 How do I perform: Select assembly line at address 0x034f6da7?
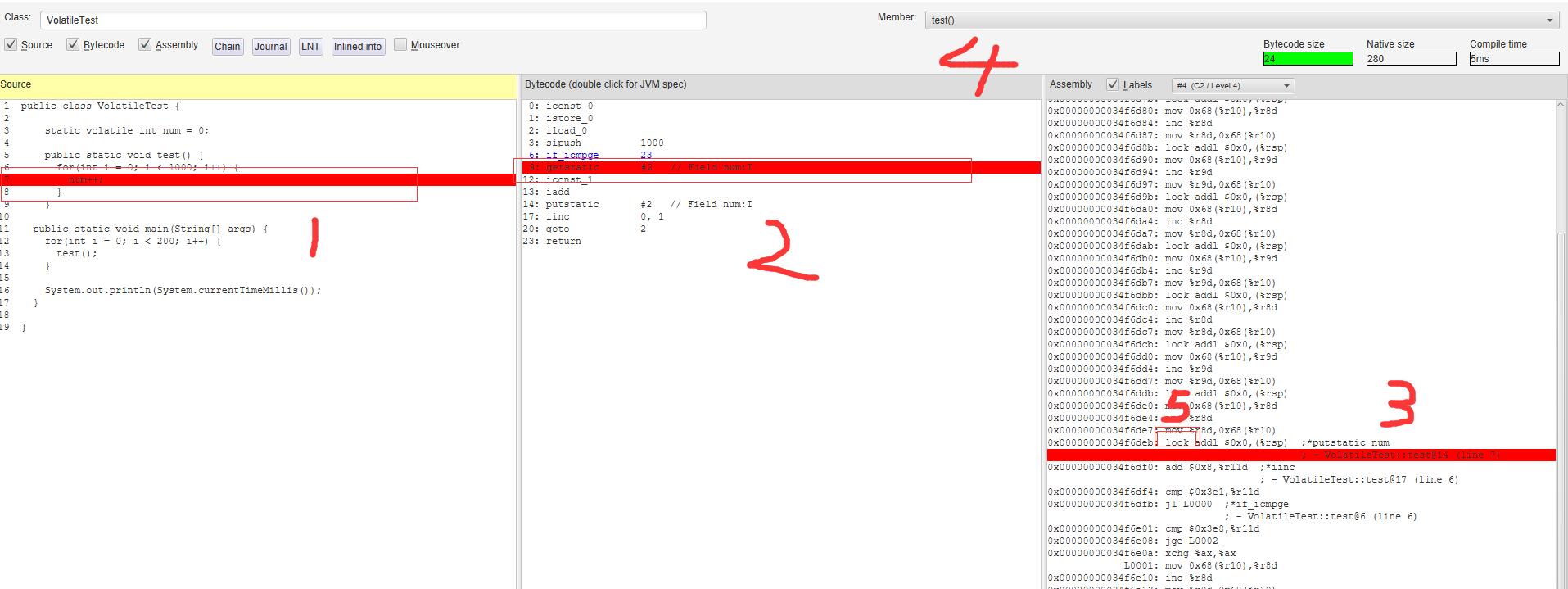pyautogui.click(x=1162, y=233)
